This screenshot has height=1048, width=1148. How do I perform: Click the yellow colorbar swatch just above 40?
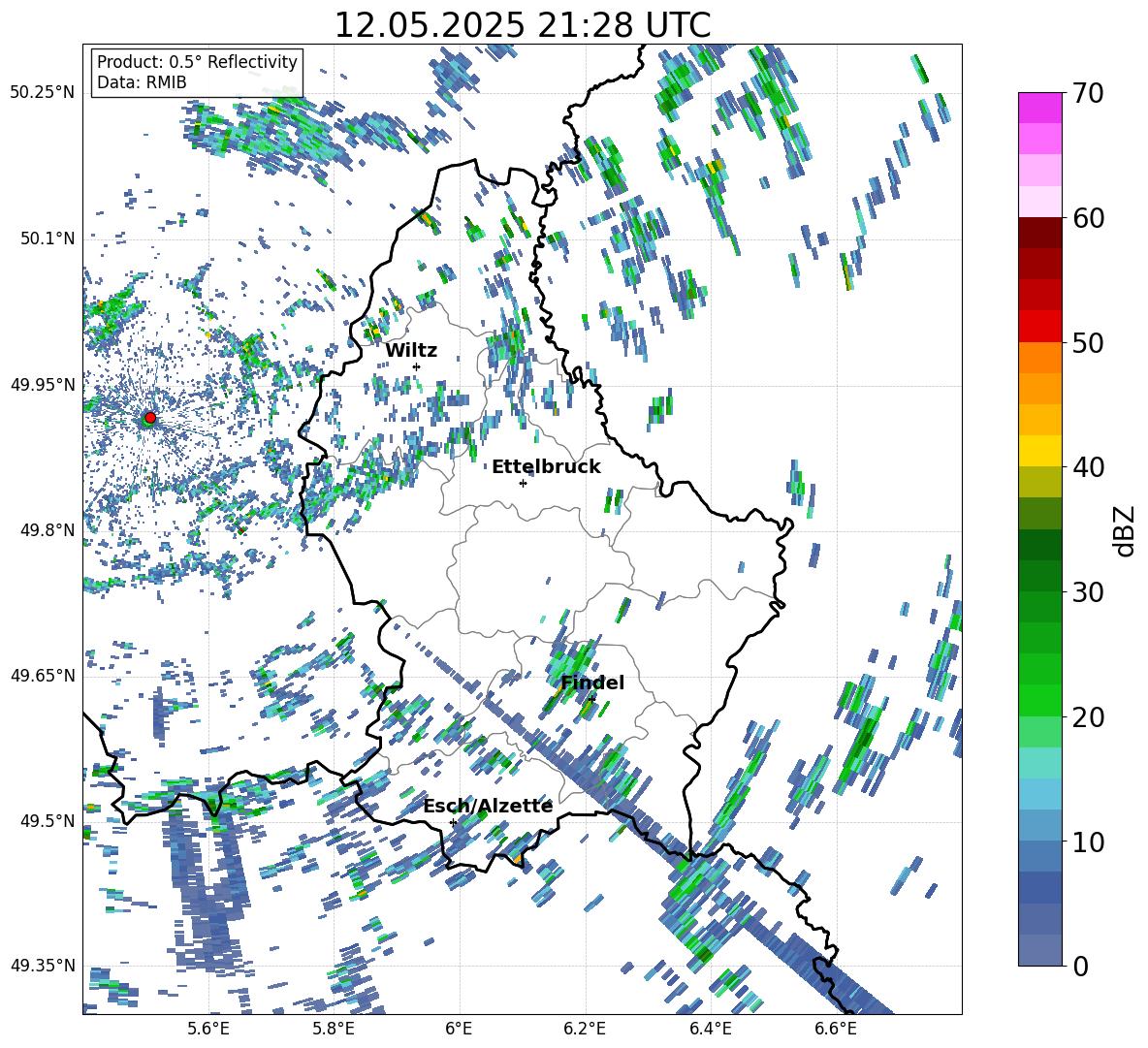click(1040, 451)
